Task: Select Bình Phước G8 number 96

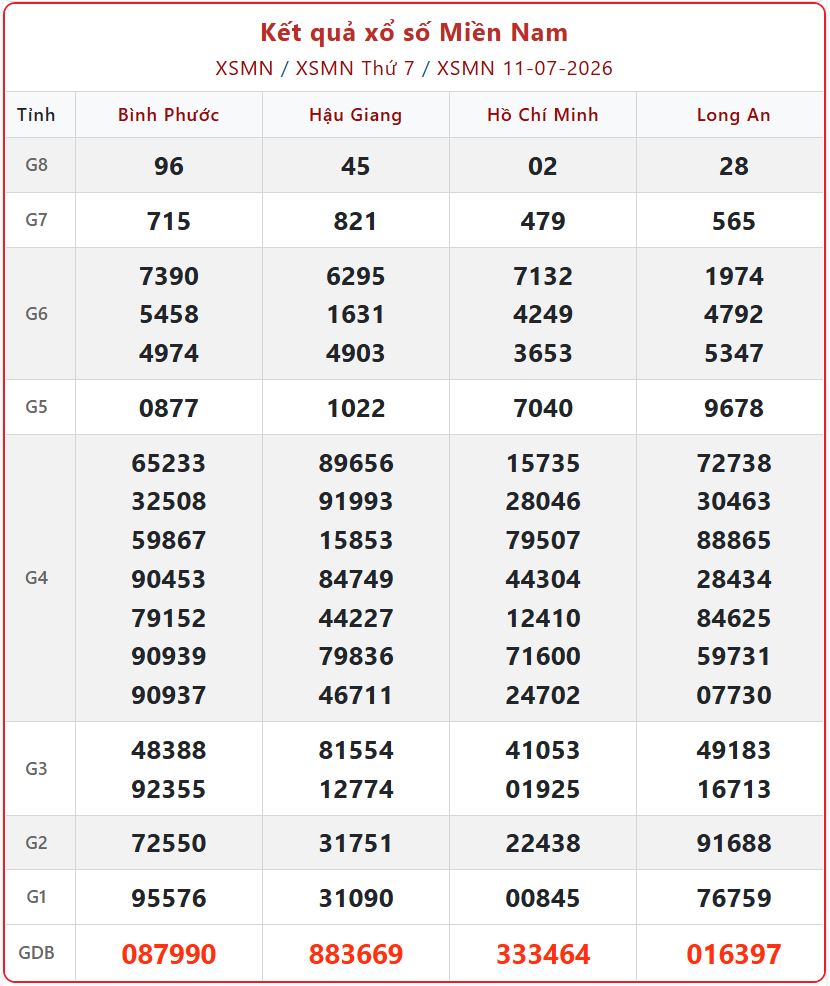Action: tap(169, 166)
